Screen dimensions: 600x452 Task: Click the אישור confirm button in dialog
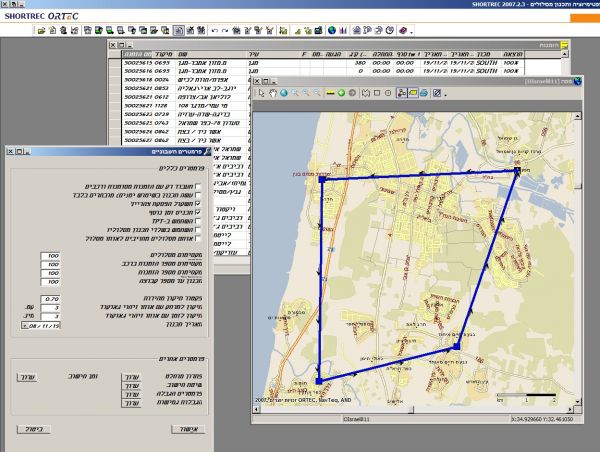pyautogui.click(x=188, y=429)
